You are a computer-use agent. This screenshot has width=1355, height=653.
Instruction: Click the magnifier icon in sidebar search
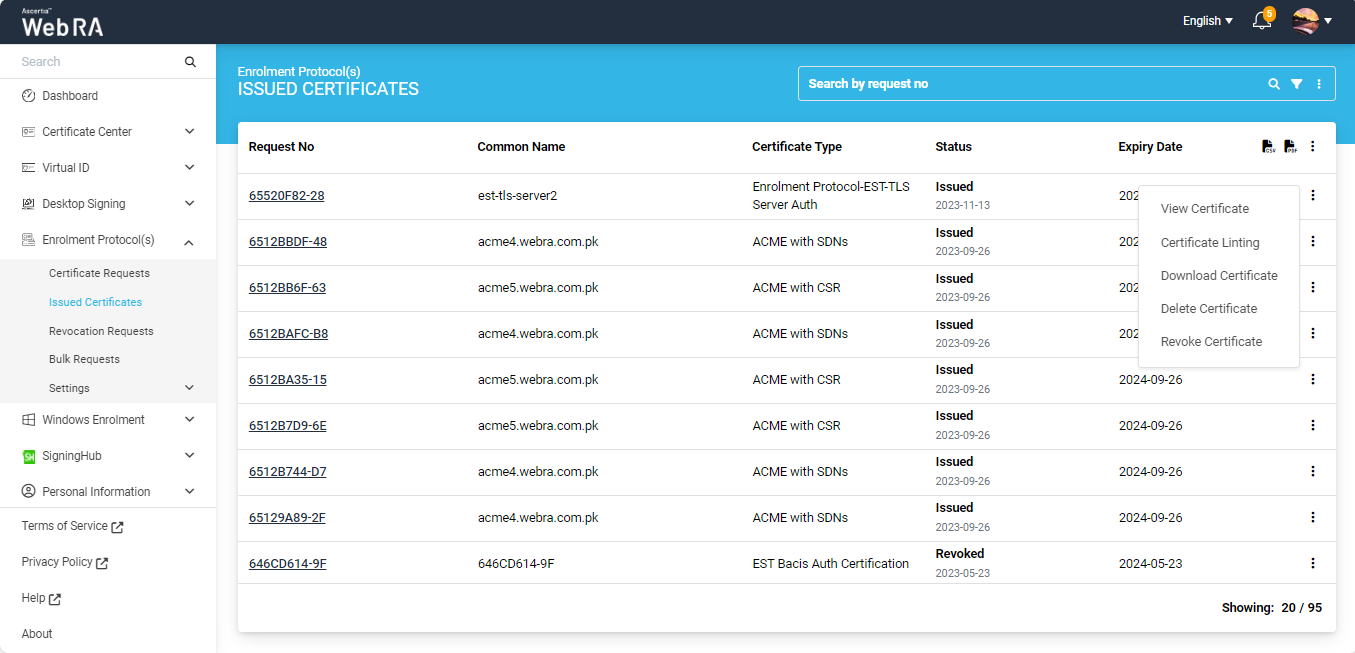point(190,62)
